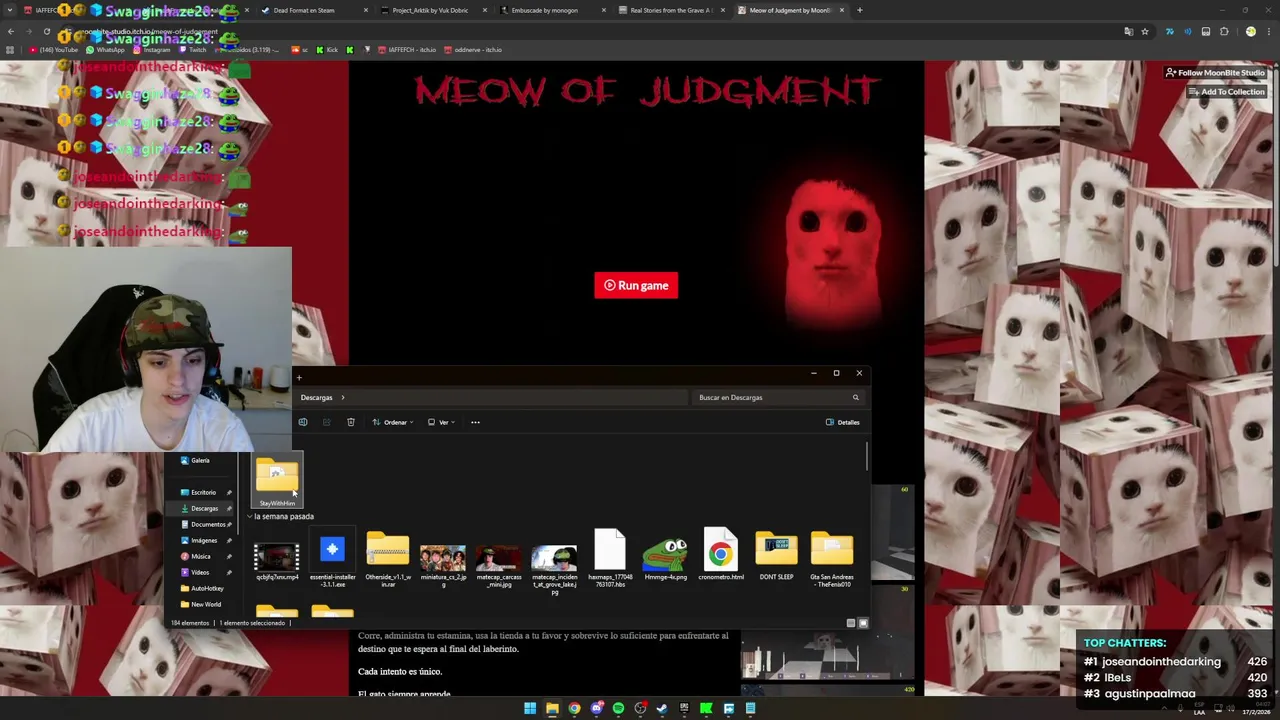Open the oddnerve - itch.io bookmark
This screenshot has height=720, width=1280.
click(x=474, y=50)
